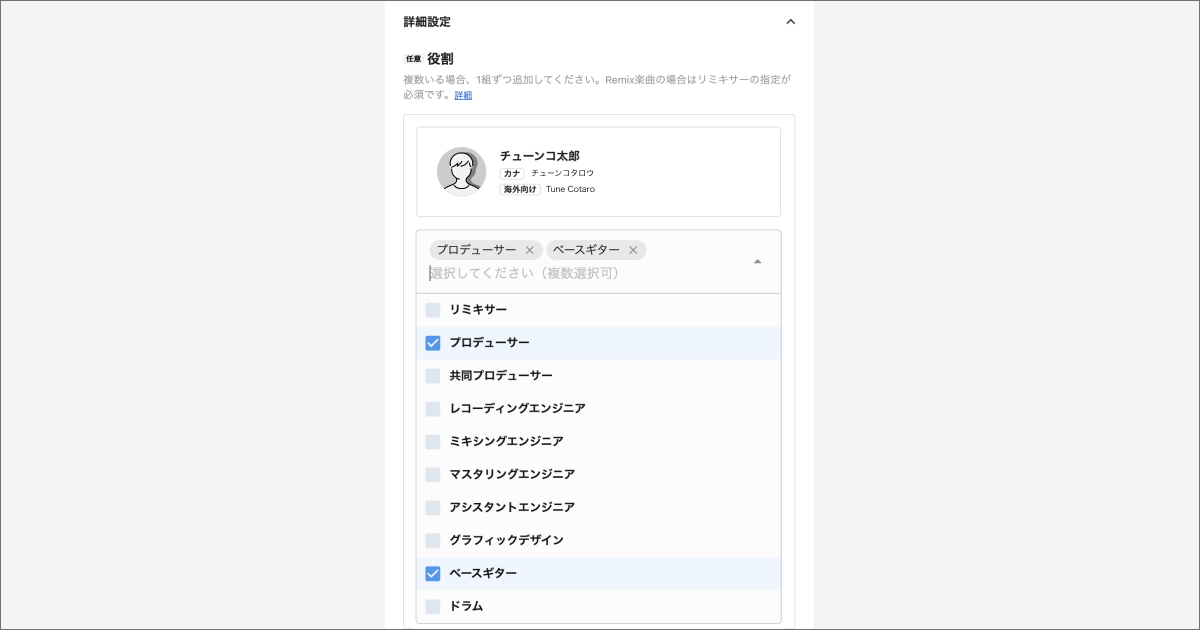1200x630 pixels.
Task: Pick アシスタントエンジニア role
Action: [x=511, y=507]
